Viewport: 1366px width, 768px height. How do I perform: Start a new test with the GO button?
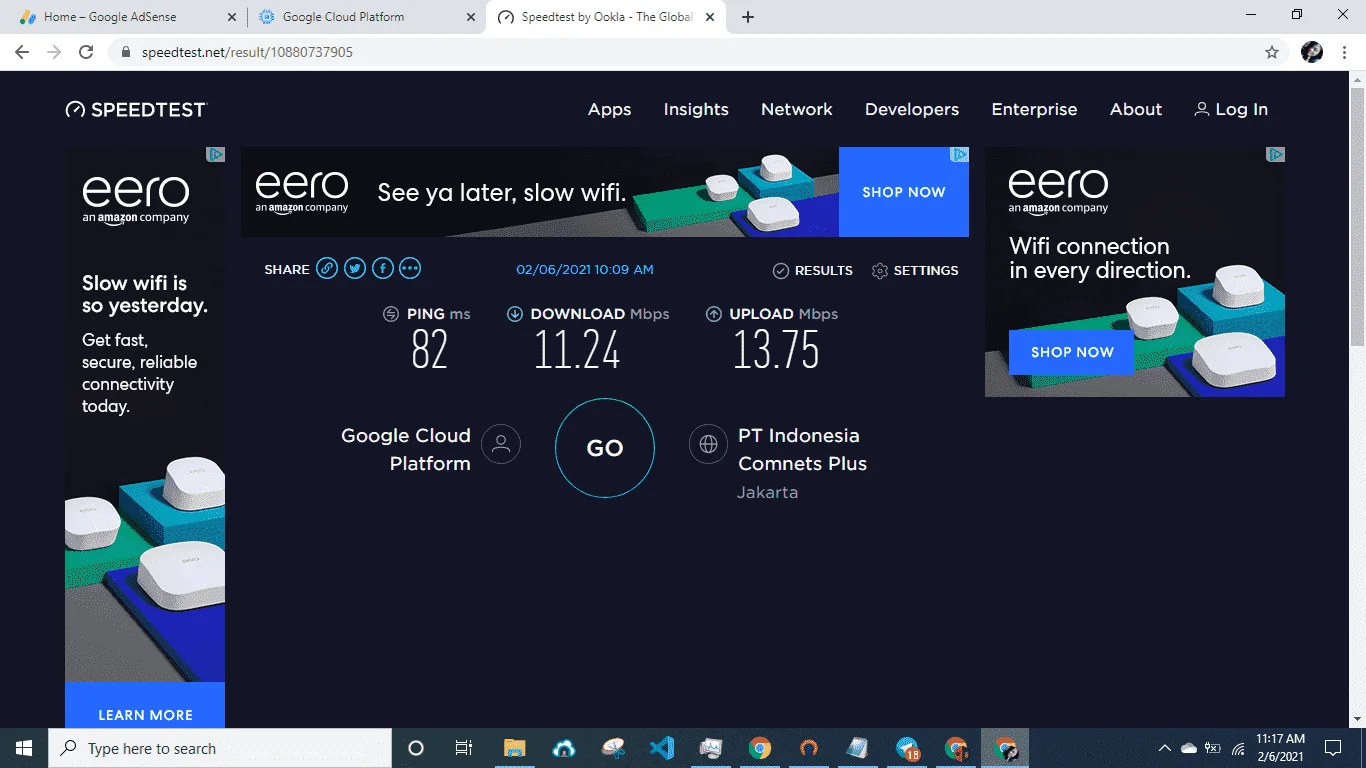tap(605, 448)
